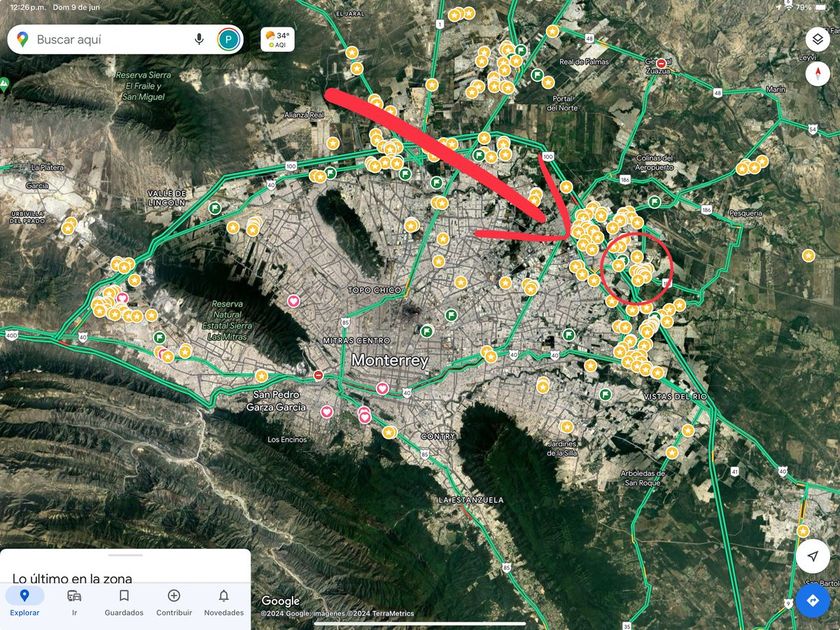This screenshot has width=840, height=630.
Task: Tap the Real de Palmas label
Action: pyautogui.click(x=584, y=62)
